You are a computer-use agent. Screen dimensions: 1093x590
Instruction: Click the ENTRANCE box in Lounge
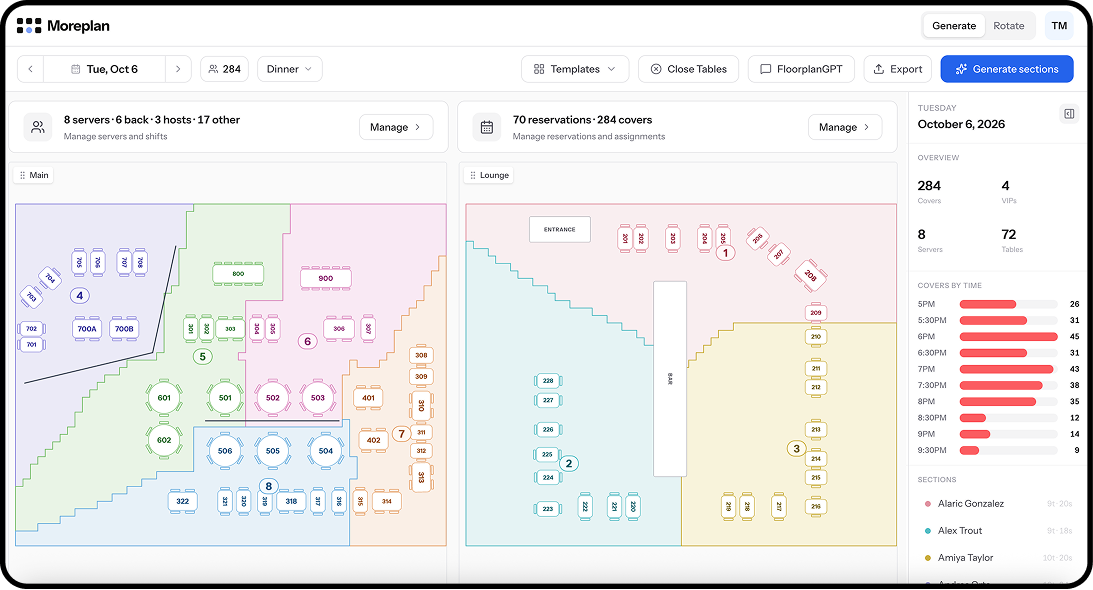tap(560, 229)
